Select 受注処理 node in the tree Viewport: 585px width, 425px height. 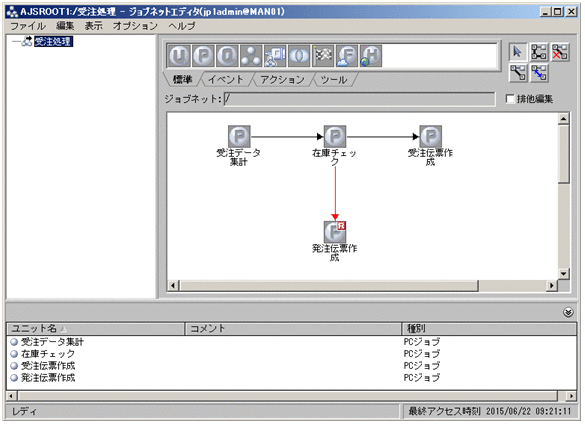(x=53, y=41)
